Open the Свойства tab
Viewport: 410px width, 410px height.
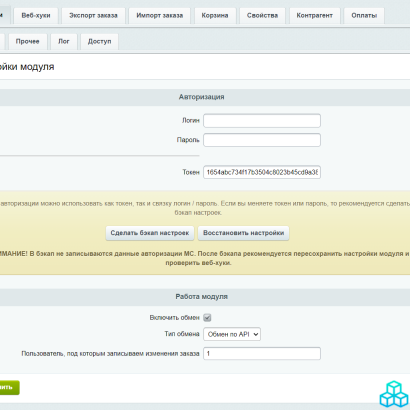262,16
